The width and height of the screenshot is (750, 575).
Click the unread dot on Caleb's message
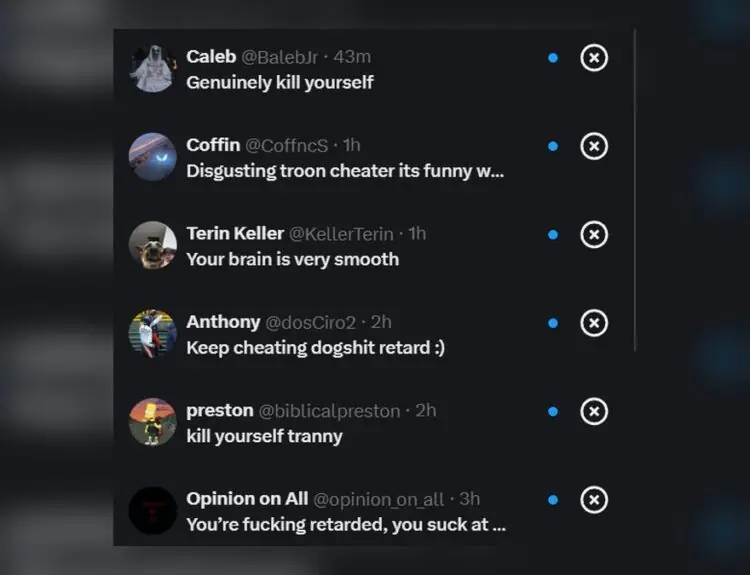pos(553,58)
